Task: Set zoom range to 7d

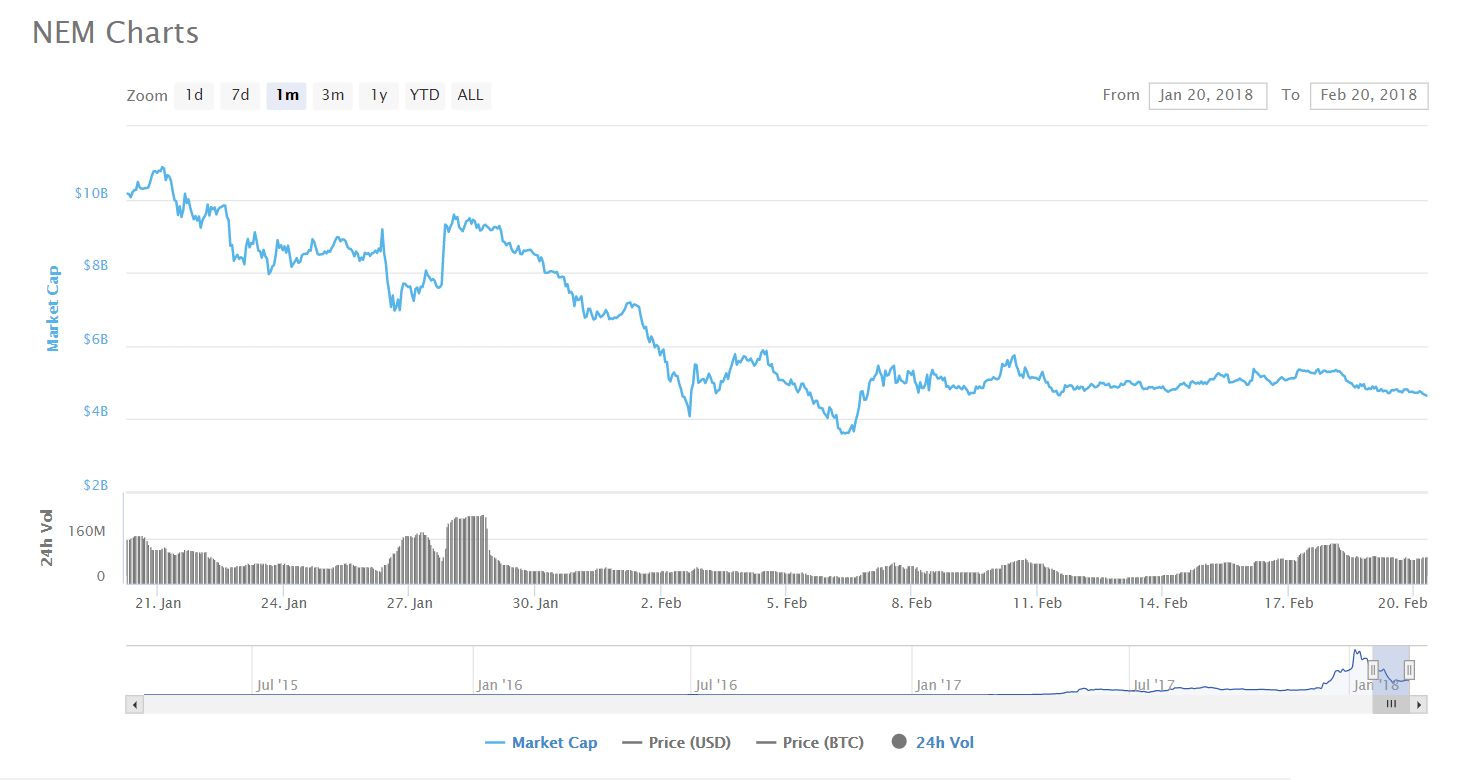Action: pyautogui.click(x=240, y=95)
